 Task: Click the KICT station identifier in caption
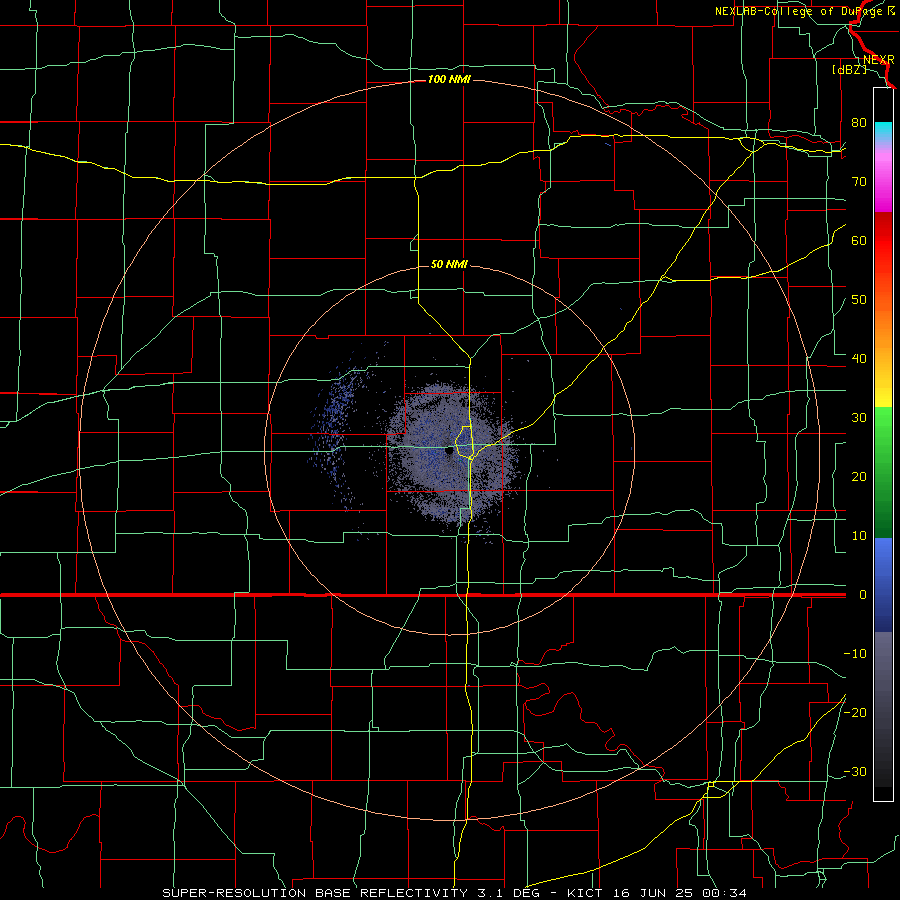[585, 893]
